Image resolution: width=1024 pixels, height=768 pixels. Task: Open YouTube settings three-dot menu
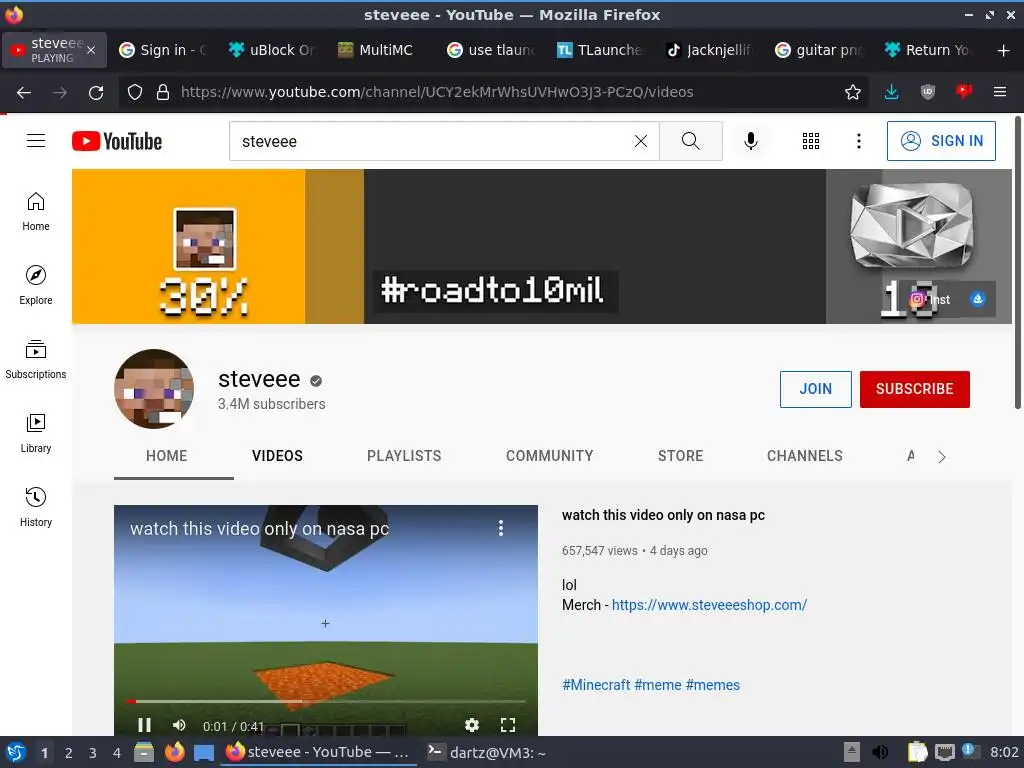click(x=858, y=141)
